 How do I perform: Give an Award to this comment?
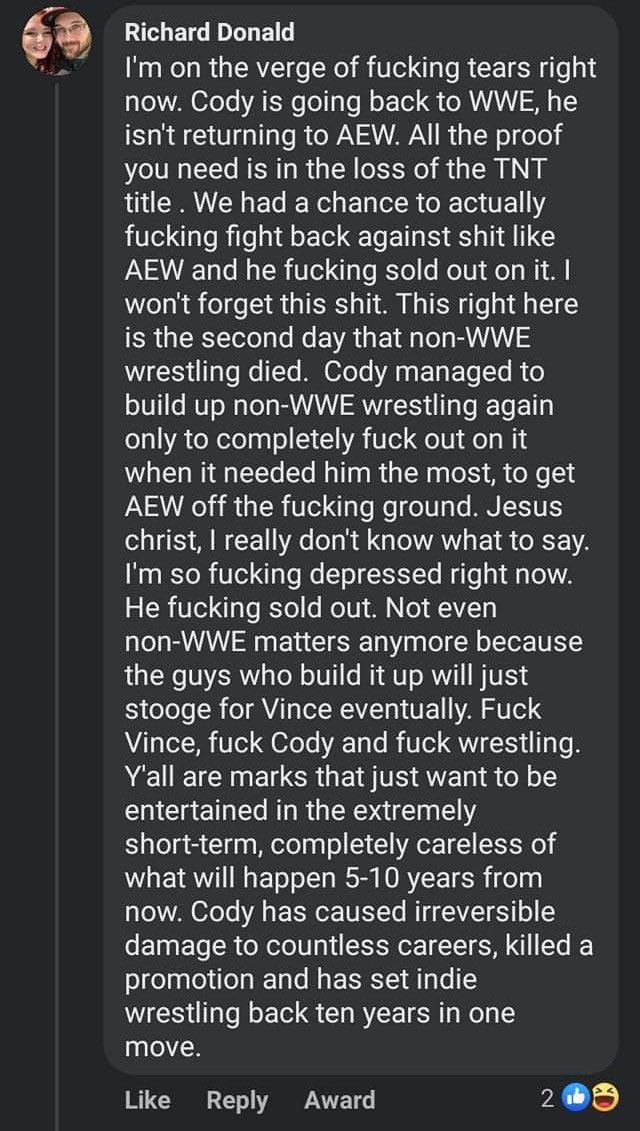339,1100
